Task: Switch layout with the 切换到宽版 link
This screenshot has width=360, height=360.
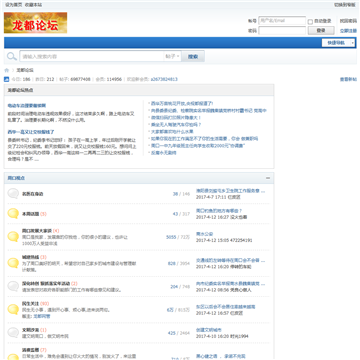Action: tap(345, 5)
